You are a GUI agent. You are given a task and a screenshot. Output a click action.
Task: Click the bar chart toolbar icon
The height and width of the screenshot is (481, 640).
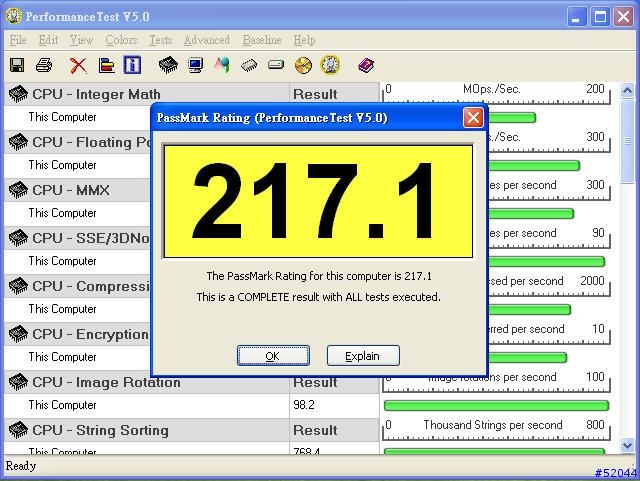(x=106, y=65)
